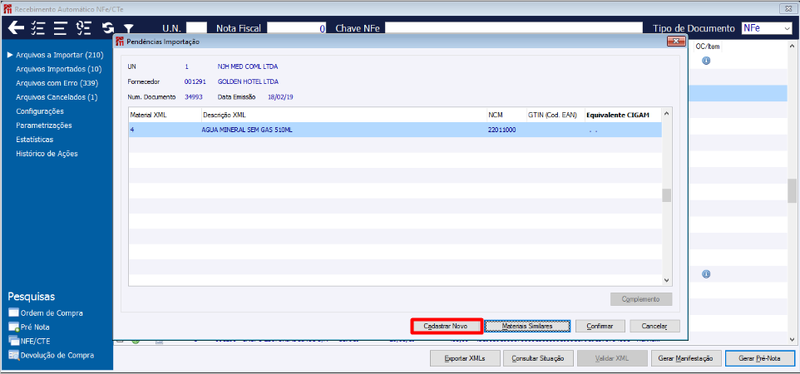The height and width of the screenshot is (374, 800).
Task: Click document number 34993
Action: pos(193,96)
